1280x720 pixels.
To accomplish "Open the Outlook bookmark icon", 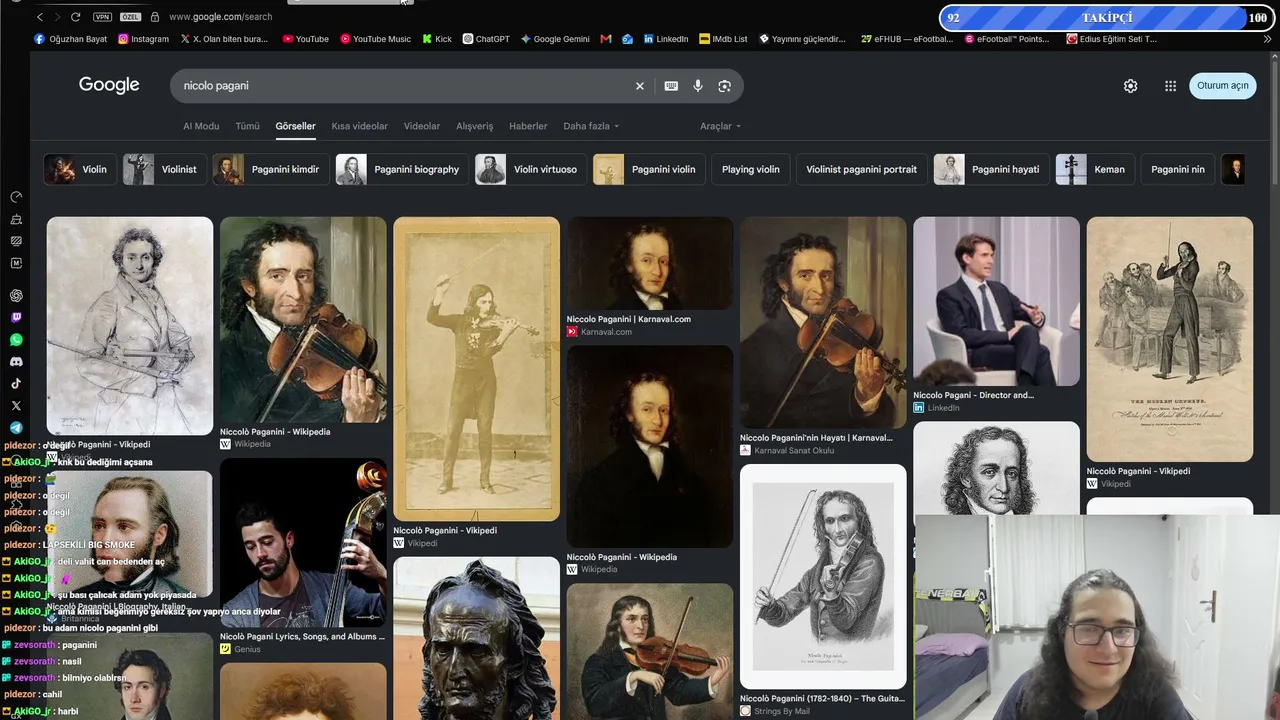I will (627, 39).
